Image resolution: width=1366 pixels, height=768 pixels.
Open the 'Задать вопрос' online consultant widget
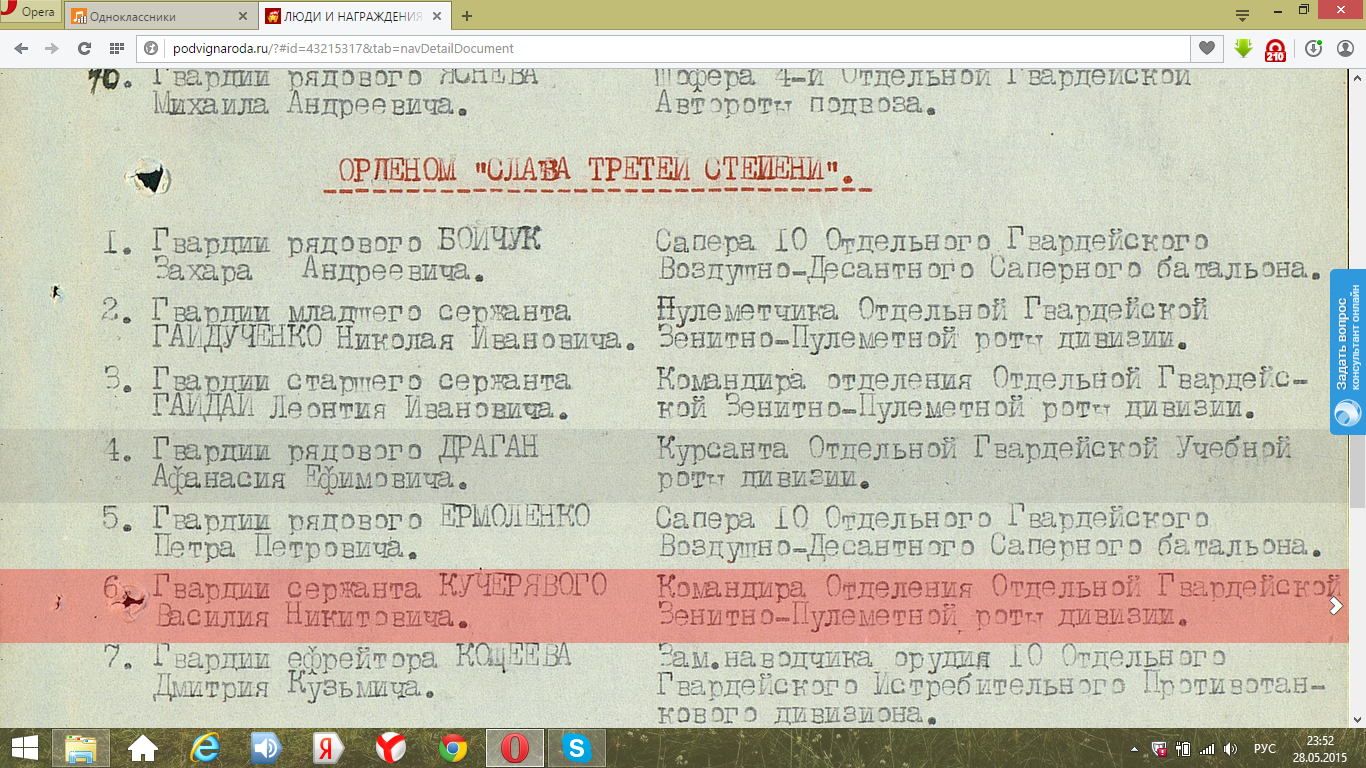coord(1347,350)
